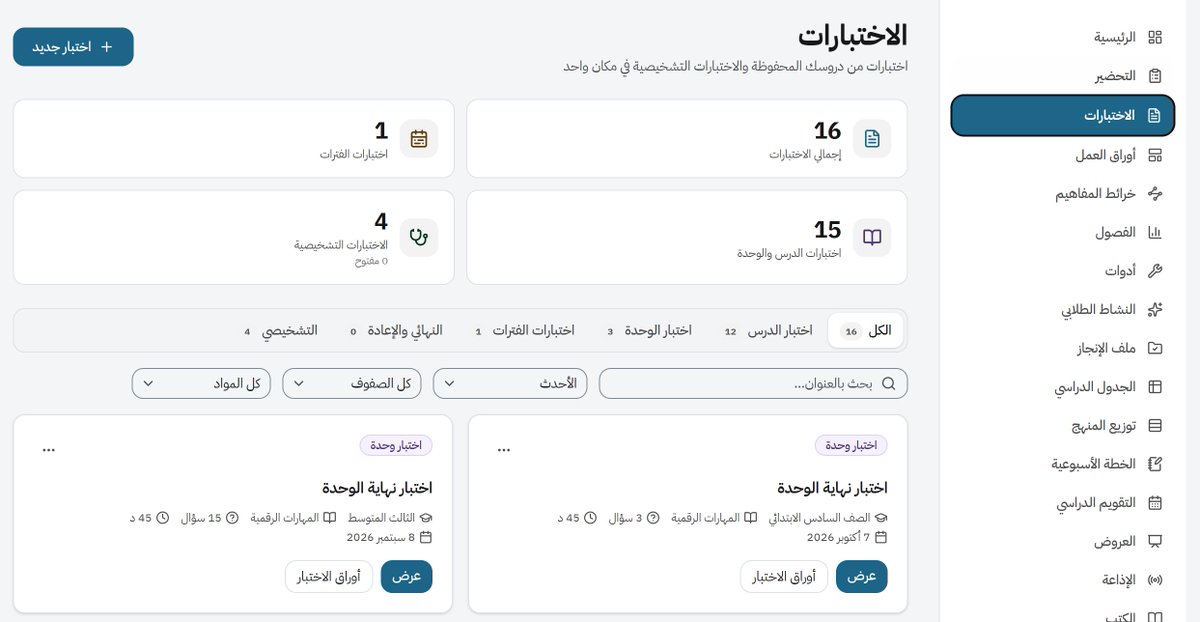Click the اختبار وحدة tag on السادس الابتدائي card
Viewport: 1200px width, 622px height.
[x=851, y=445]
